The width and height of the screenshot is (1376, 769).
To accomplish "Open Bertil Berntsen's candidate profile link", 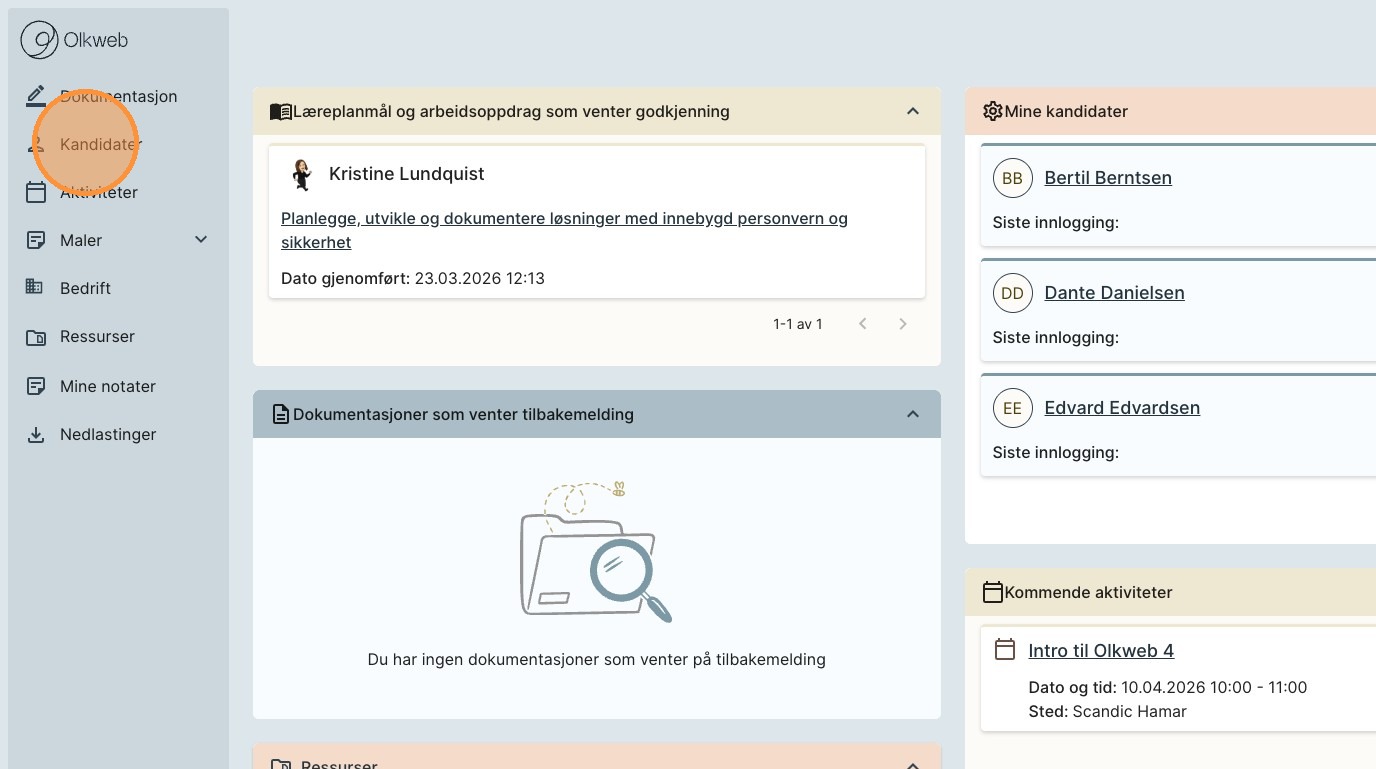I will click(x=1107, y=178).
